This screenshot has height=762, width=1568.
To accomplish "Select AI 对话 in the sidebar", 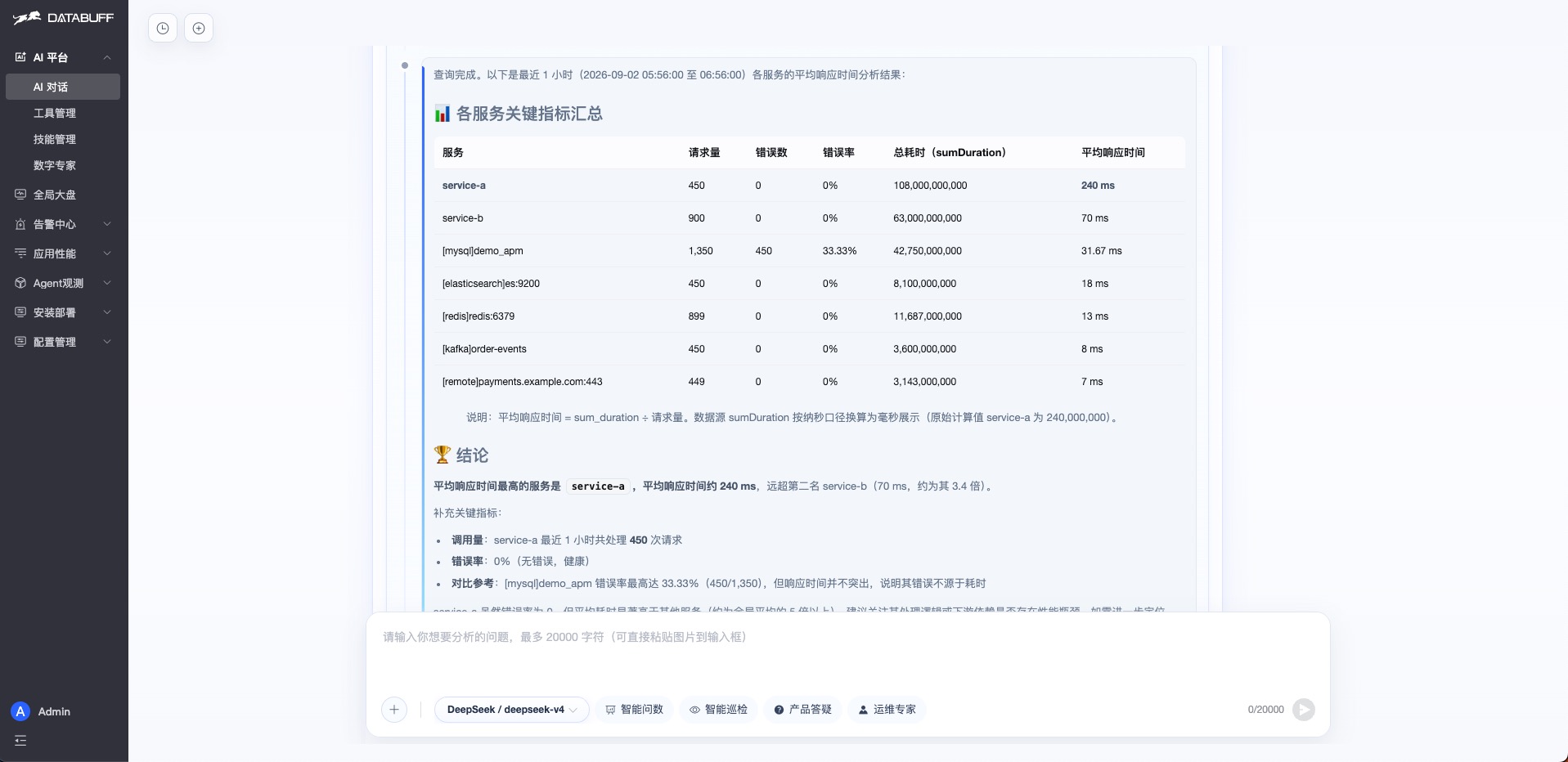I will [63, 87].
